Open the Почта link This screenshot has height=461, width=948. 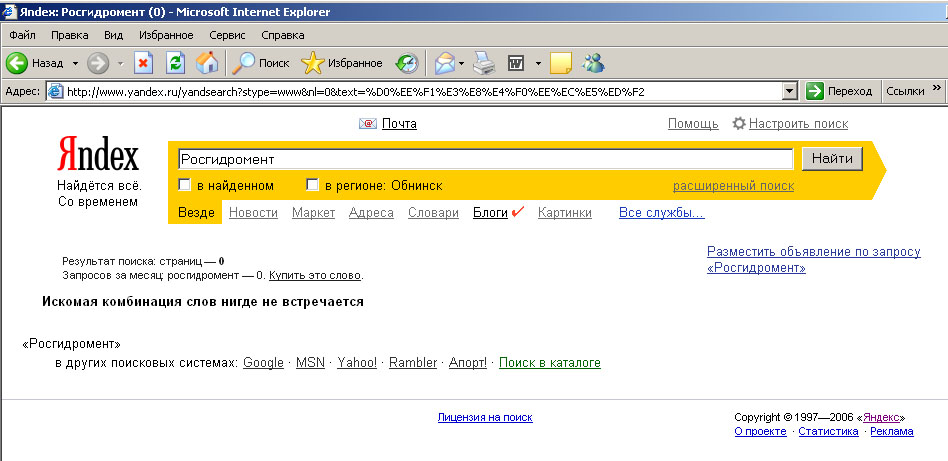click(x=399, y=124)
